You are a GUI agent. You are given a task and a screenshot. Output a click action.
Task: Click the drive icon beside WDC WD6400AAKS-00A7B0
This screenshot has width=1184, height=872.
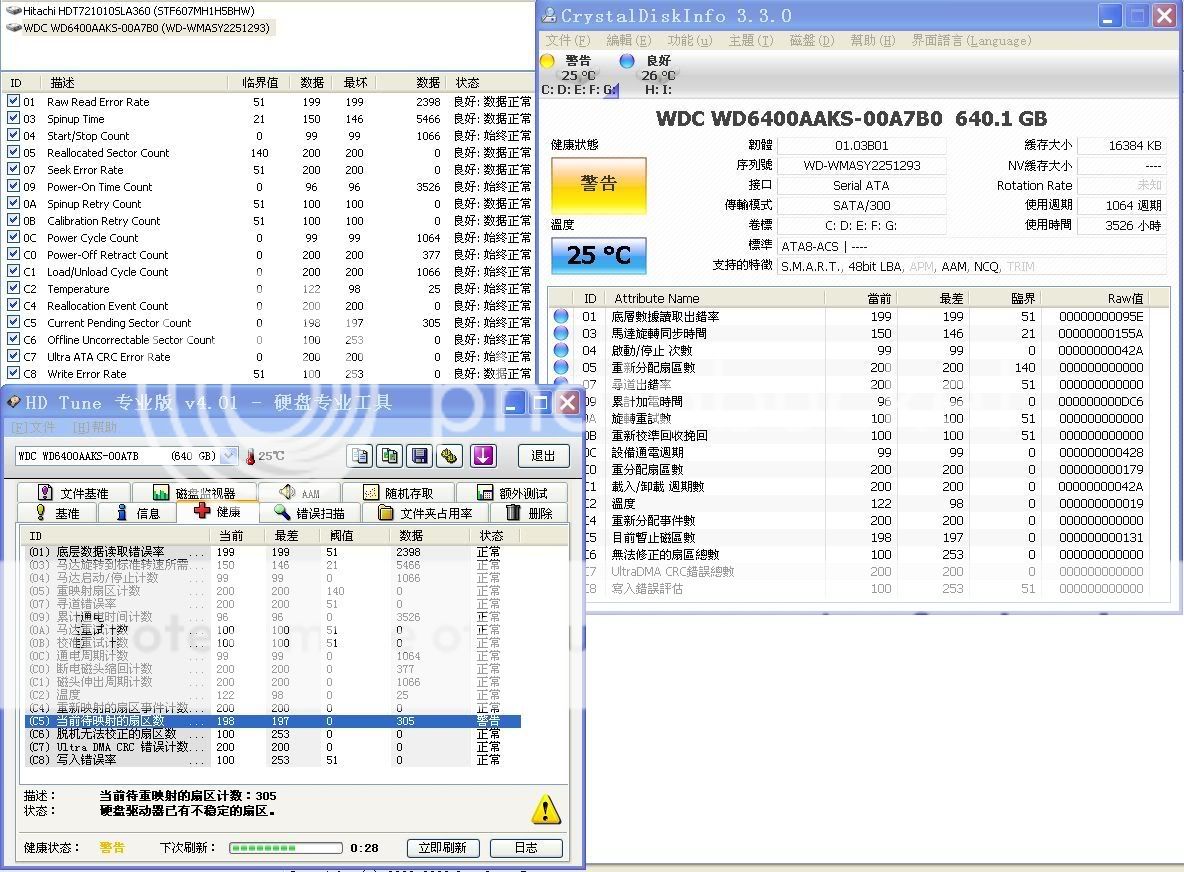(14, 27)
